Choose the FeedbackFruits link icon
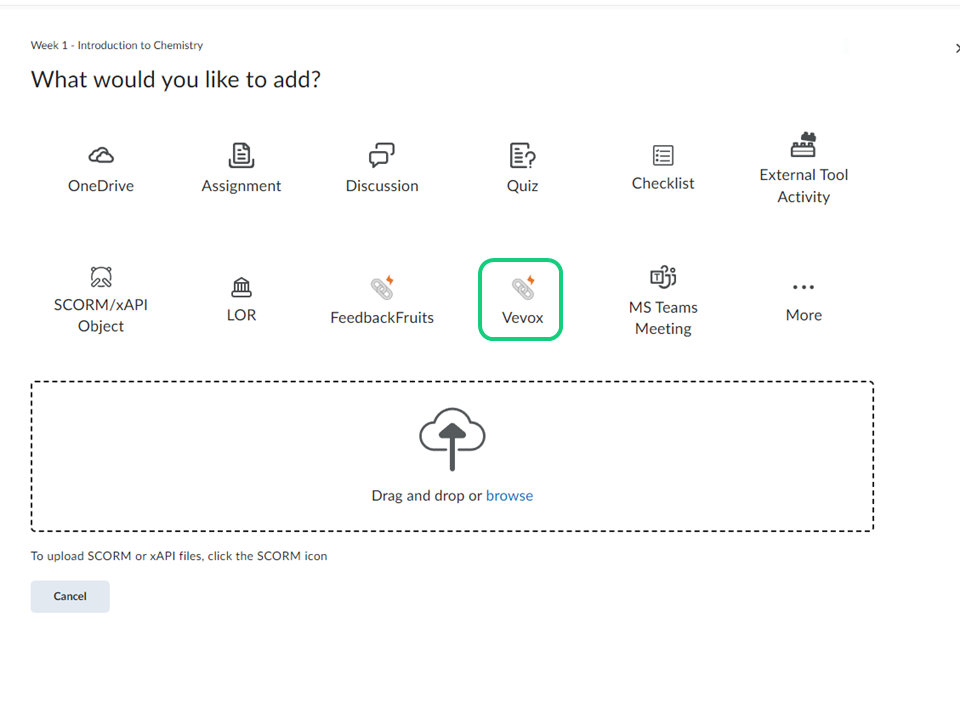Screen dimensions: 960x720 click(x=382, y=288)
